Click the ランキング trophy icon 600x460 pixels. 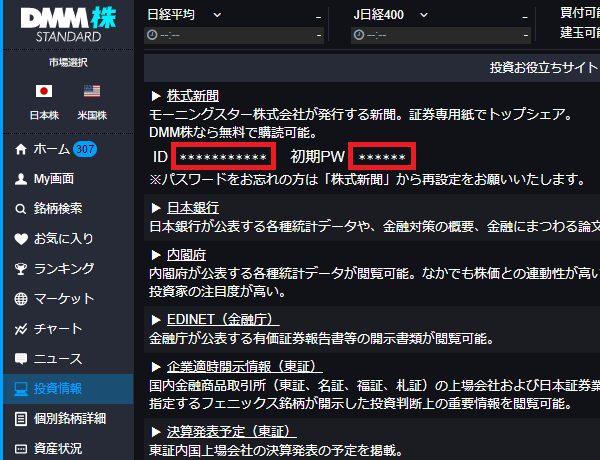21,269
